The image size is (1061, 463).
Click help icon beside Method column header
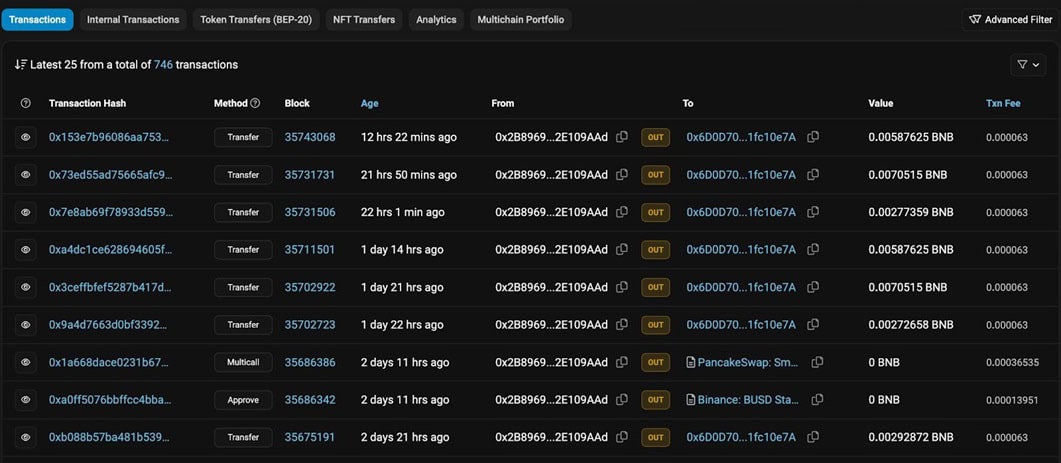point(255,103)
